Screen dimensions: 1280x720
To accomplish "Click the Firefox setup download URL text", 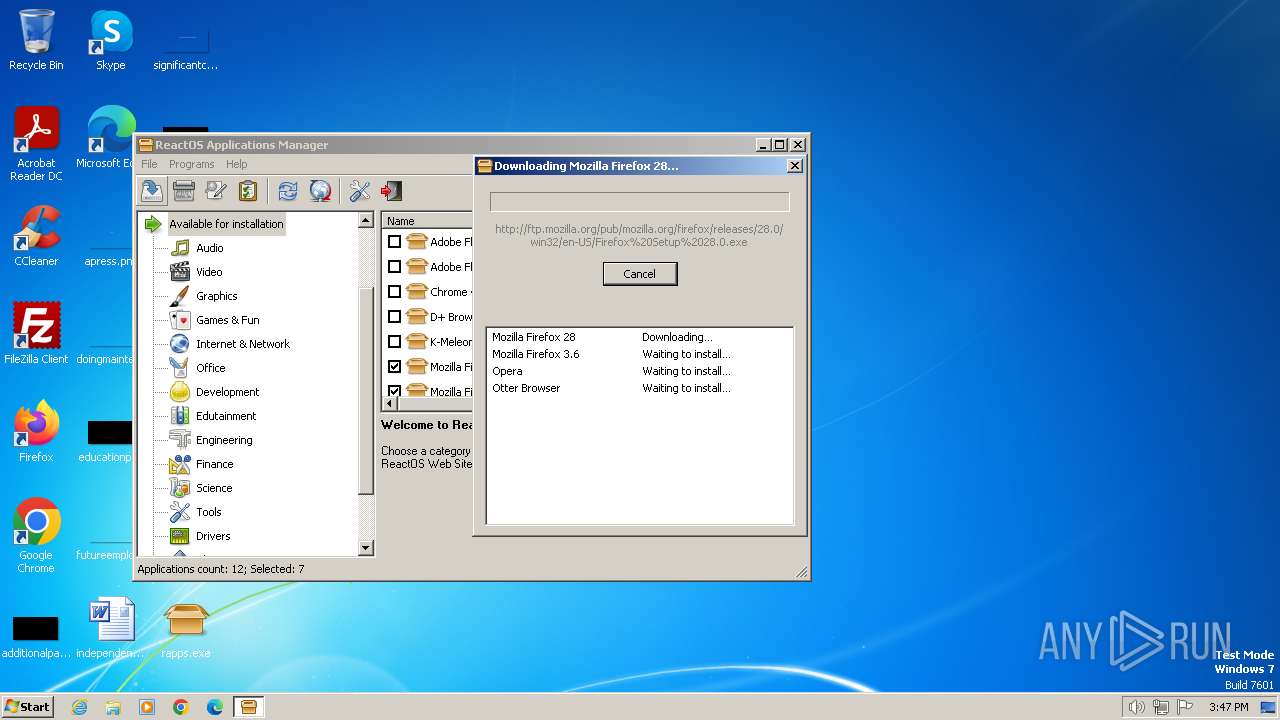I will 639,236.
